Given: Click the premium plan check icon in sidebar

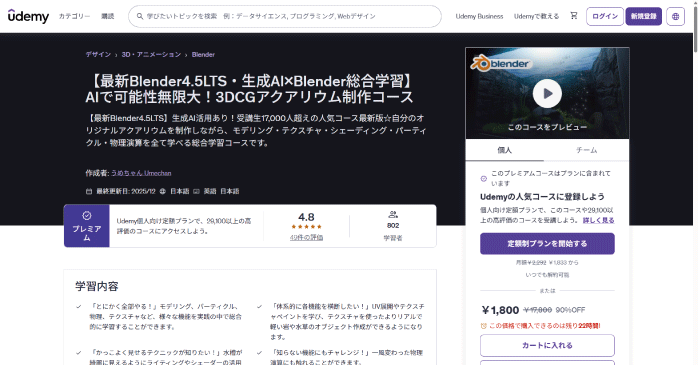Looking at the screenshot, I should [483, 178].
